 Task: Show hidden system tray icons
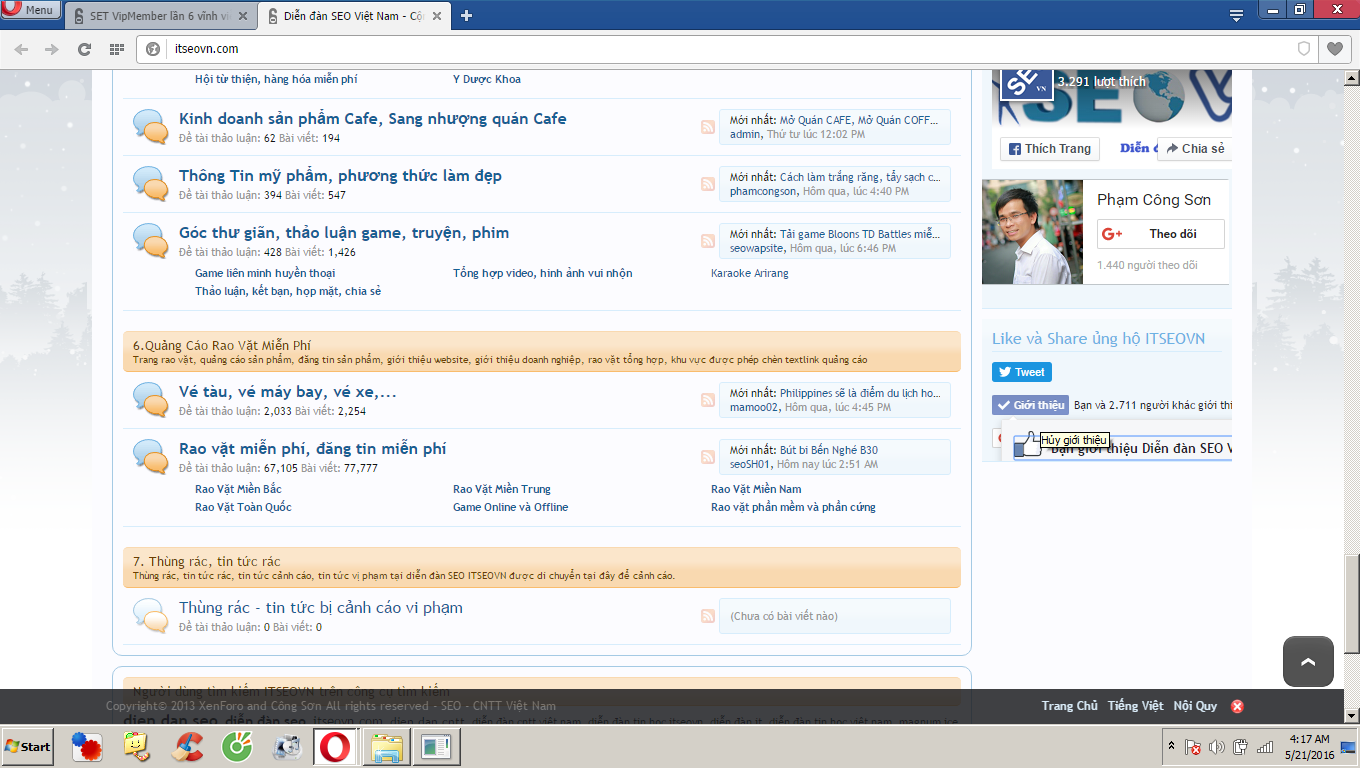click(1171, 746)
